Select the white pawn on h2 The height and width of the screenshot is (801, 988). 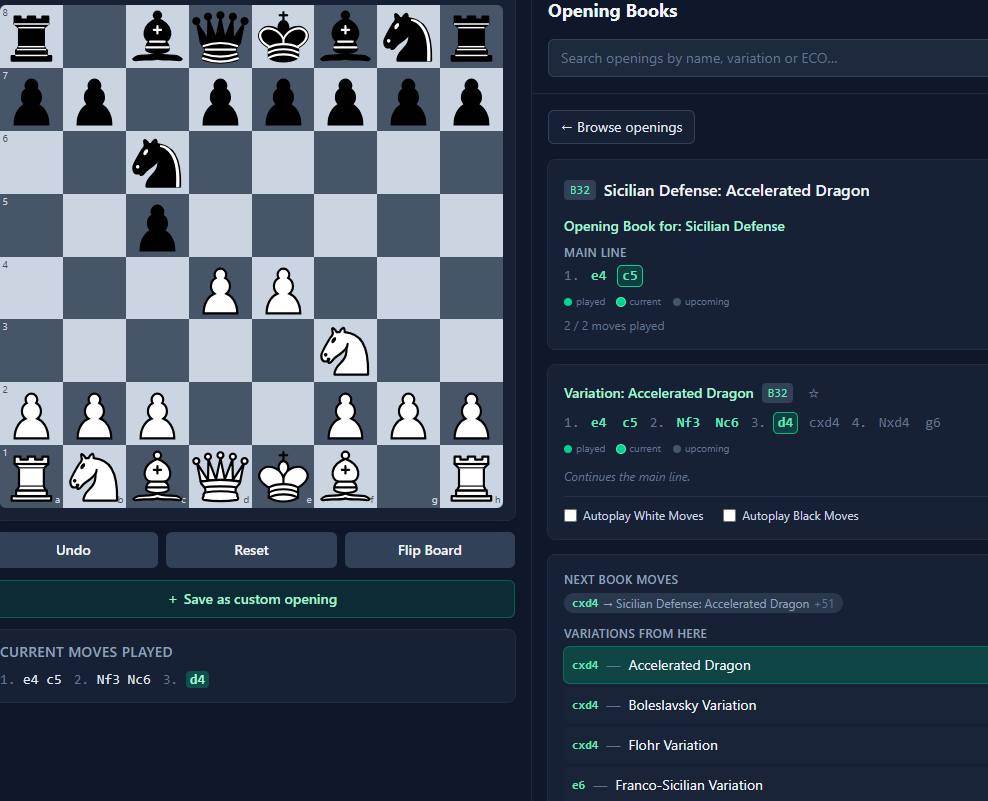(x=471, y=414)
